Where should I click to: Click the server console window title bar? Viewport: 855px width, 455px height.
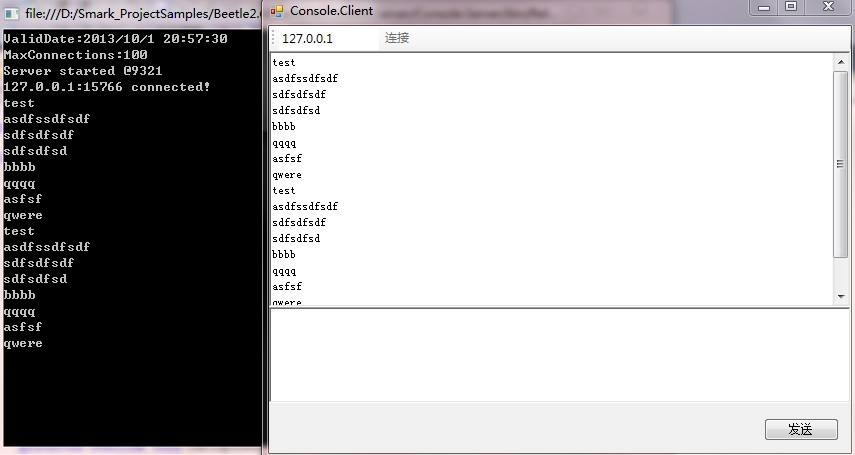point(132,13)
